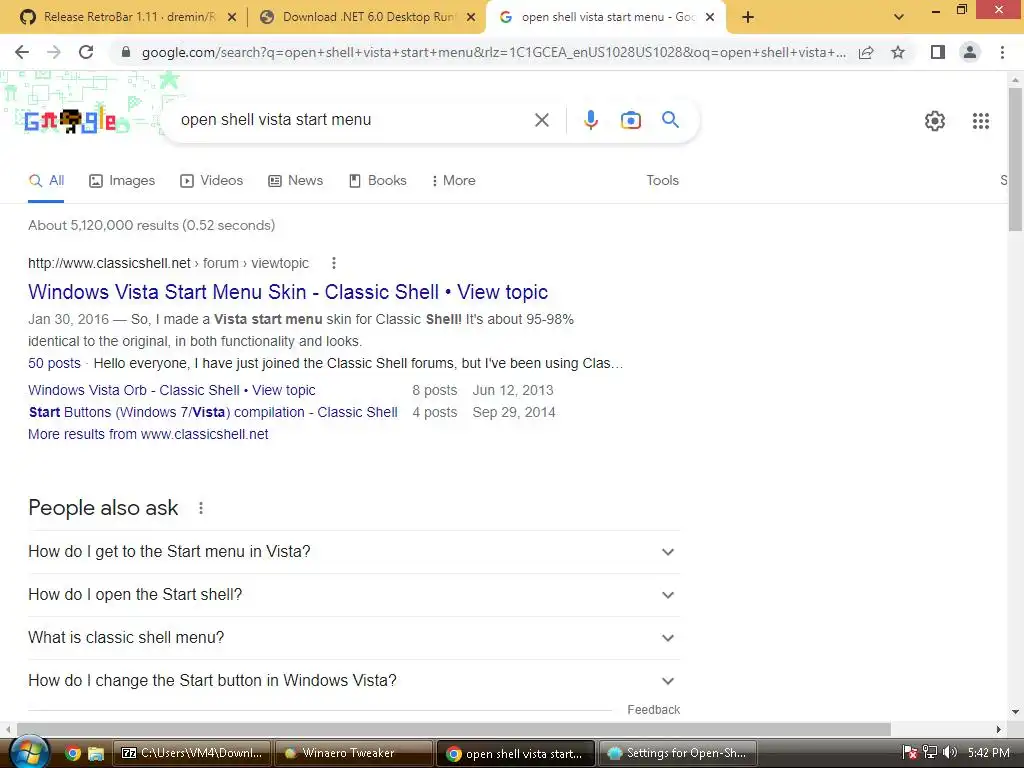The height and width of the screenshot is (768, 1024).
Task: Share this page icon in address bar
Action: click(x=866, y=52)
